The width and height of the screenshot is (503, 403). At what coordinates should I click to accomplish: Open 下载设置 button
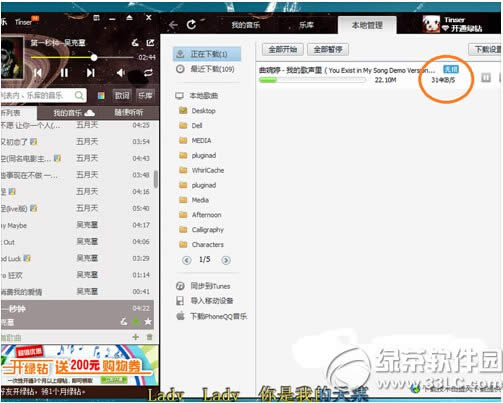486,50
